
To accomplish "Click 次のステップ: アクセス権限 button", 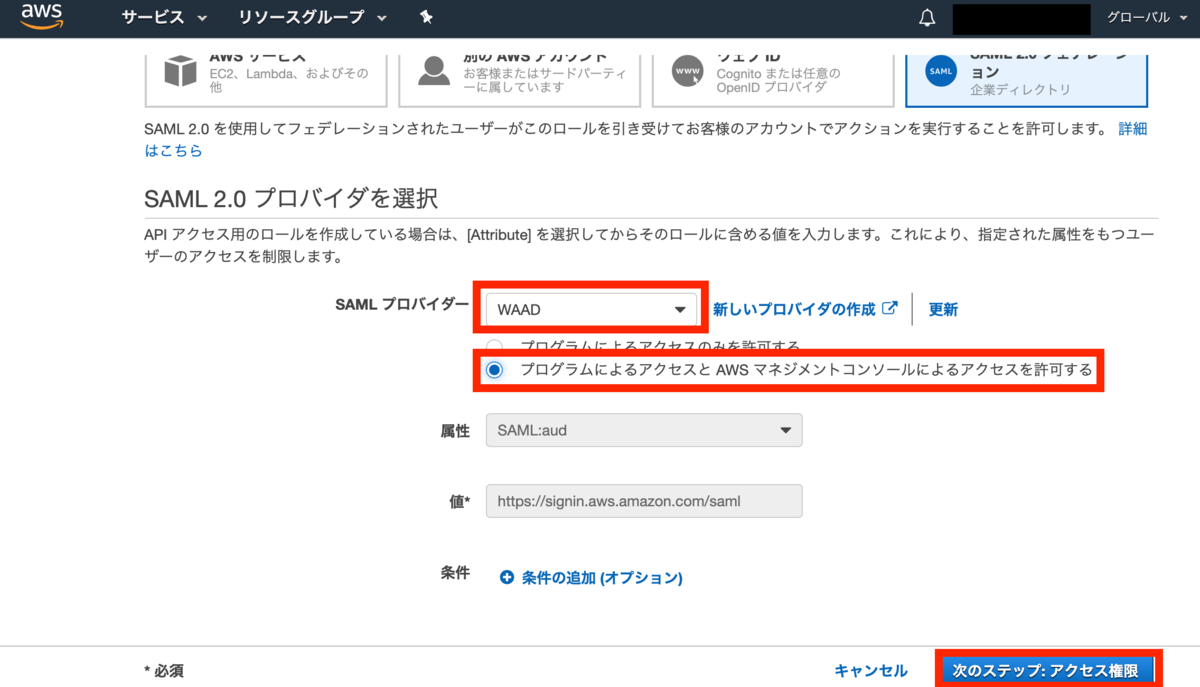I will click(x=1045, y=670).
